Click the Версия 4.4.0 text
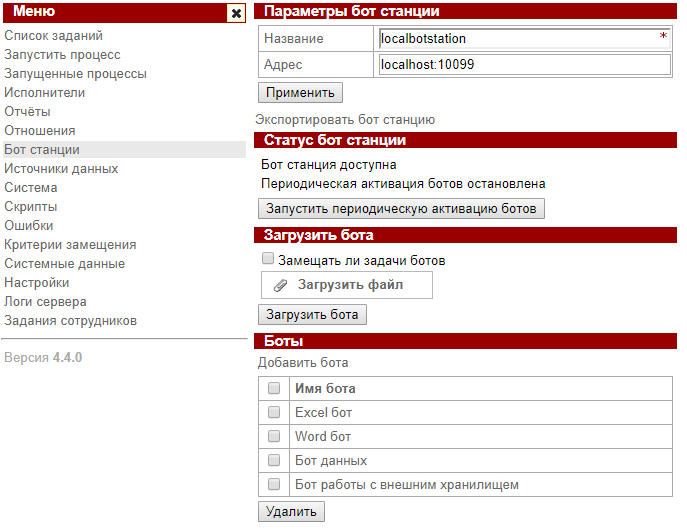The image size is (687, 532). click(43, 357)
